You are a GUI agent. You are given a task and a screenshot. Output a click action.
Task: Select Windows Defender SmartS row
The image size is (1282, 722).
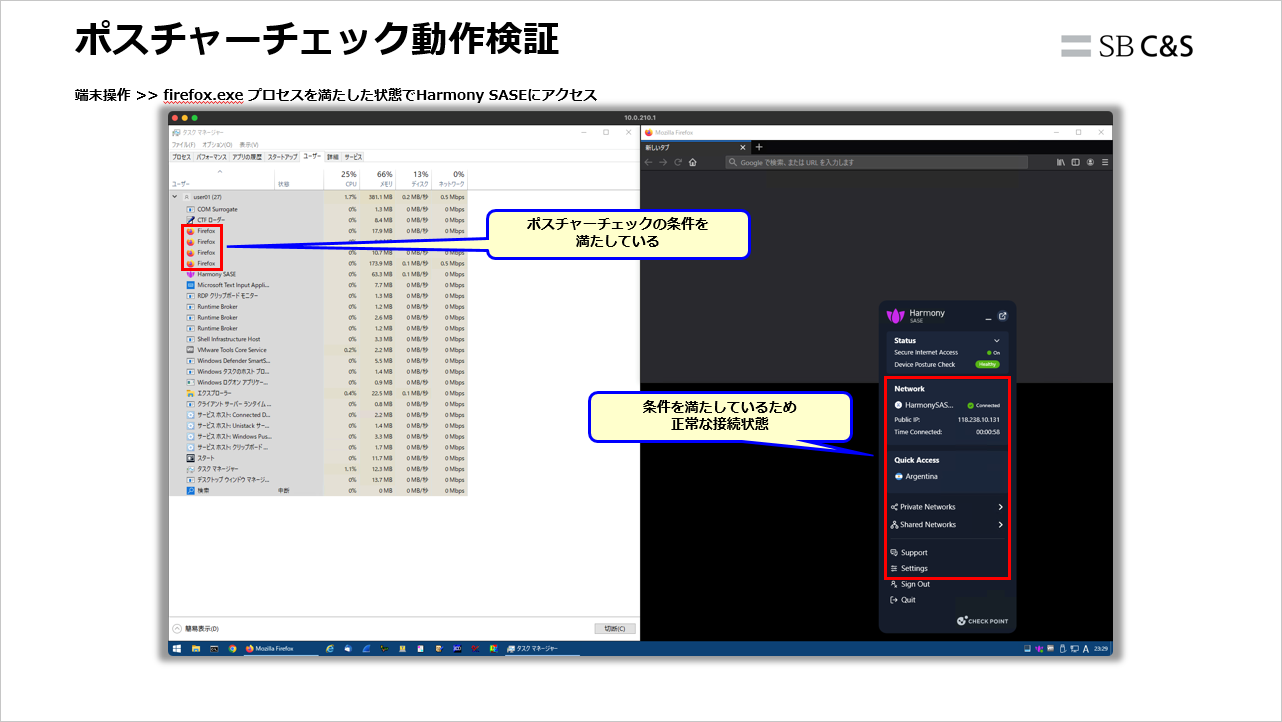pos(318,361)
